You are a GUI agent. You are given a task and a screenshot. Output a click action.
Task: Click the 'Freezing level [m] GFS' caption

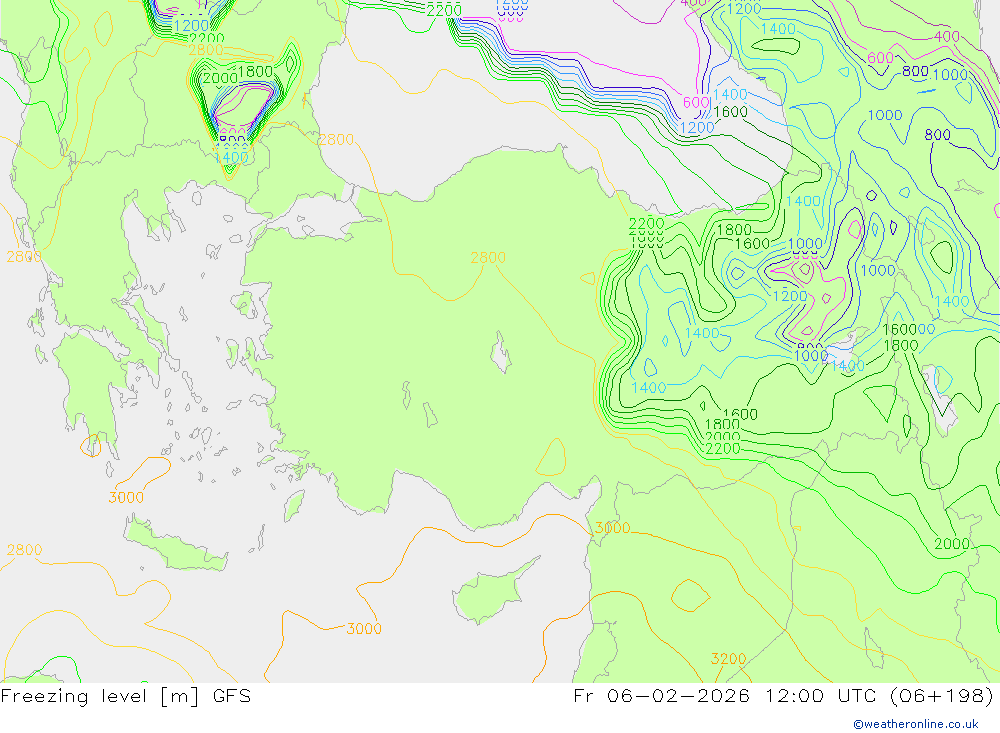coord(126,696)
